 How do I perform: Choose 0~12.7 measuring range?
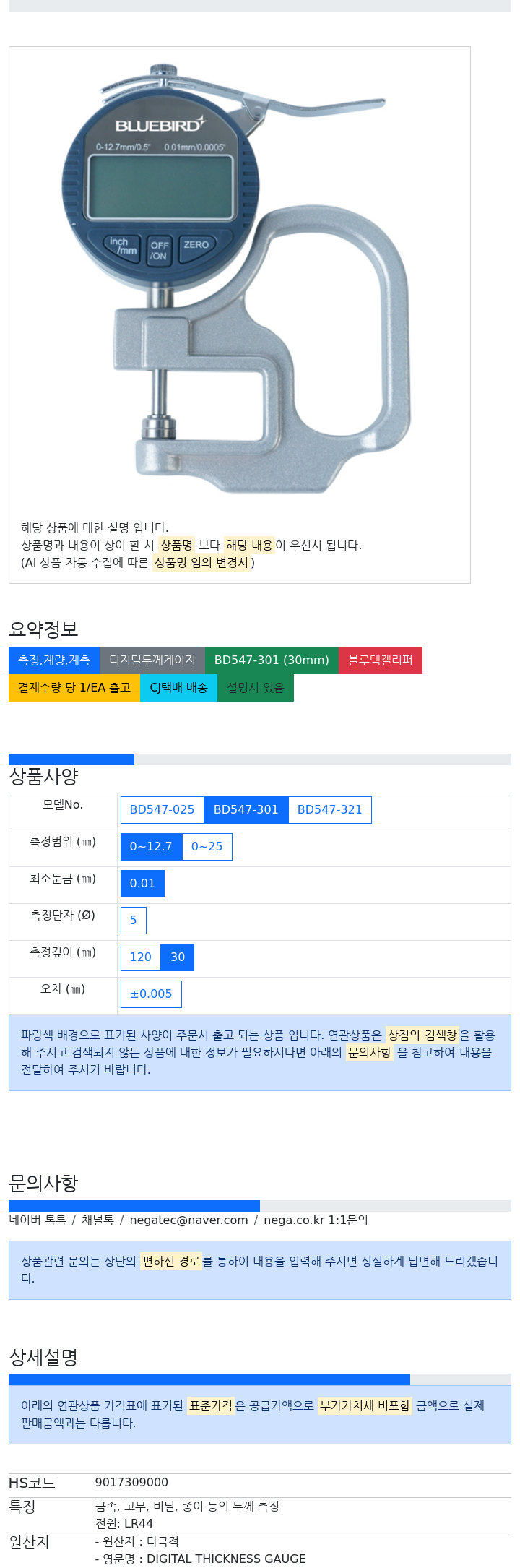tap(151, 847)
